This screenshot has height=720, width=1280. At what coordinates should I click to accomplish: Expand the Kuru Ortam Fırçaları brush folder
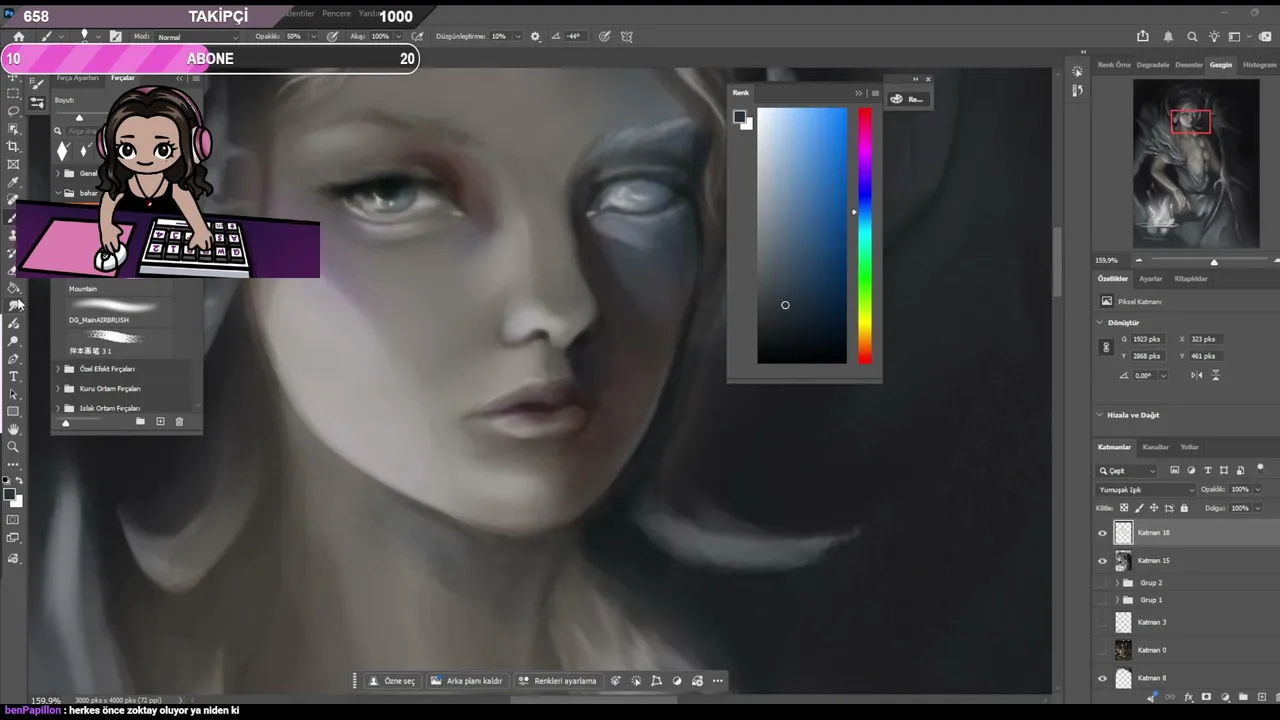[58, 388]
